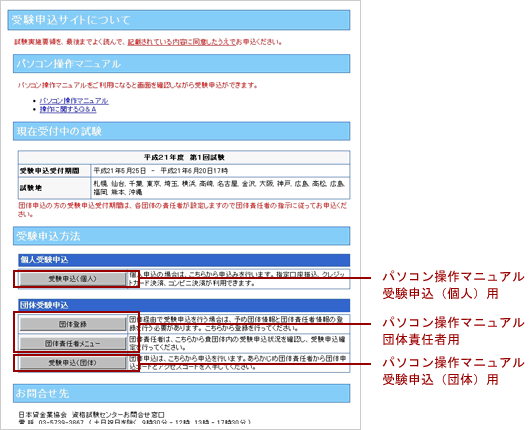The image size is (530, 430).
Task: Click the individual application description text
Action: pyautogui.click(x=238, y=279)
